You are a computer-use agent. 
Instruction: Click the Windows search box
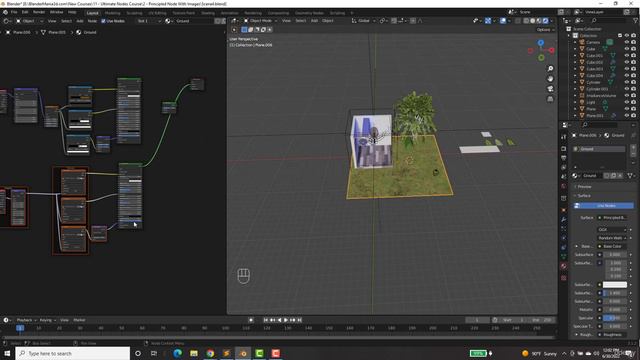coord(73,353)
